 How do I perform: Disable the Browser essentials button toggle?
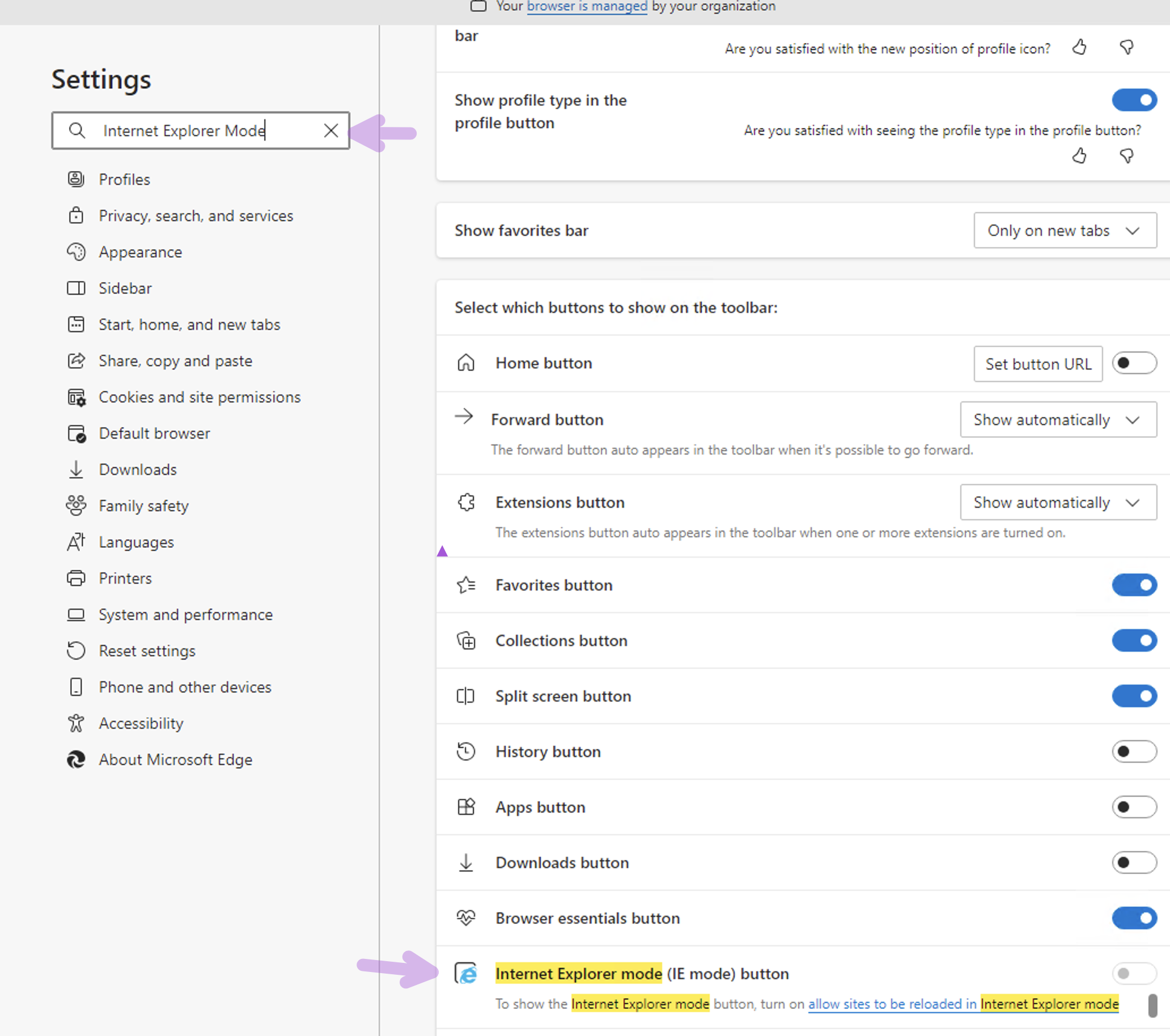[1134, 918]
